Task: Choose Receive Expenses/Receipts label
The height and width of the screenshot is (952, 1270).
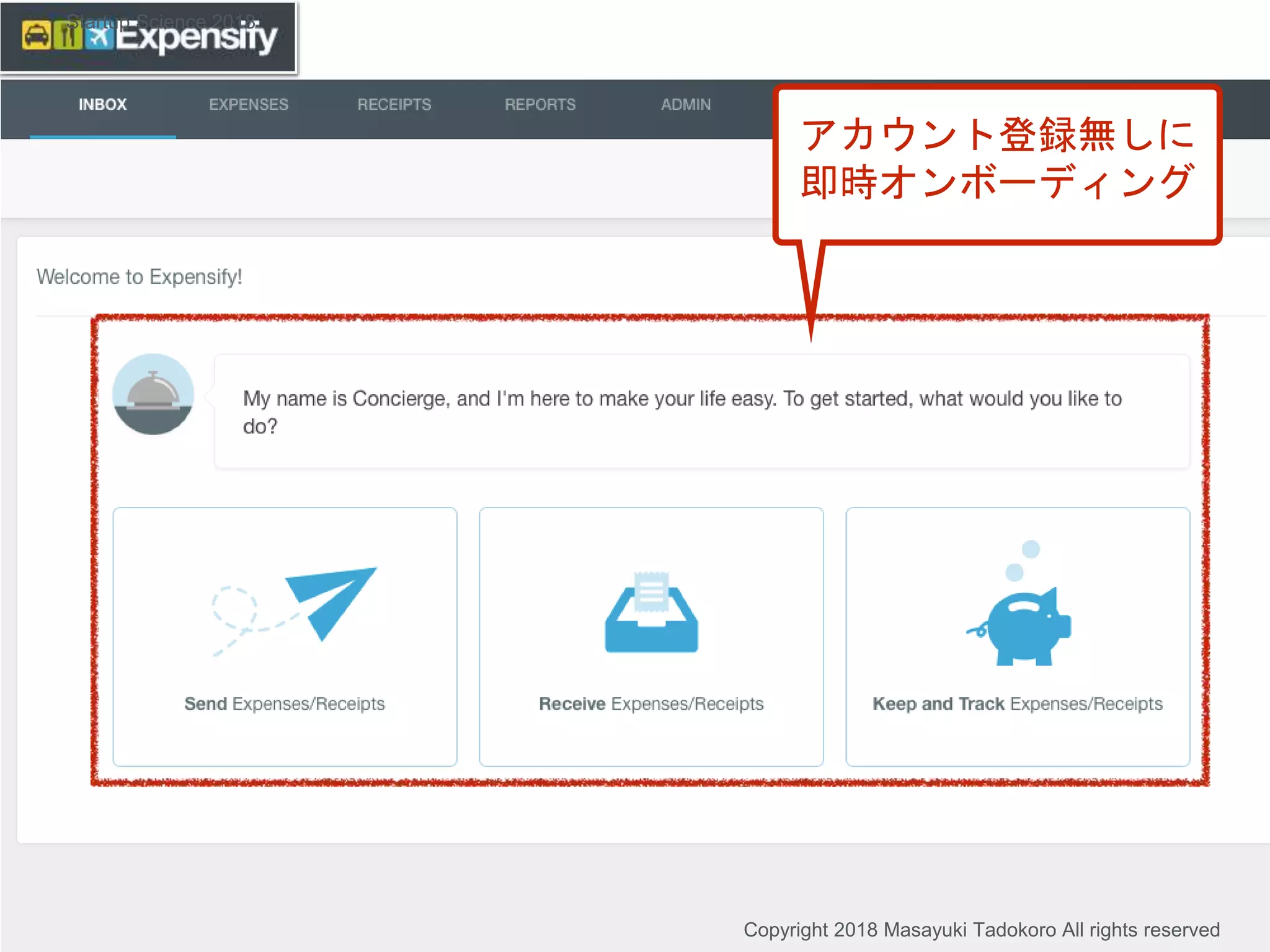Action: tap(651, 704)
